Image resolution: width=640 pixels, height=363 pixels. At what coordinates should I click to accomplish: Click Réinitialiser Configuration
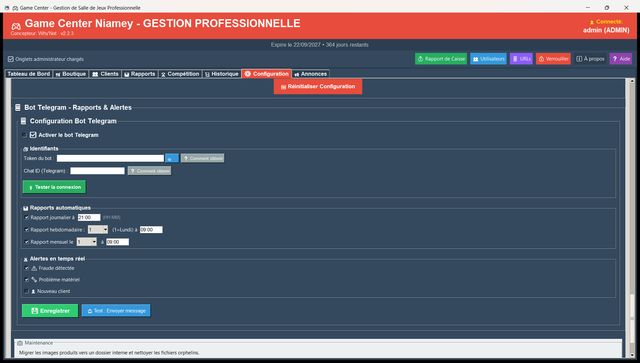coord(318,87)
